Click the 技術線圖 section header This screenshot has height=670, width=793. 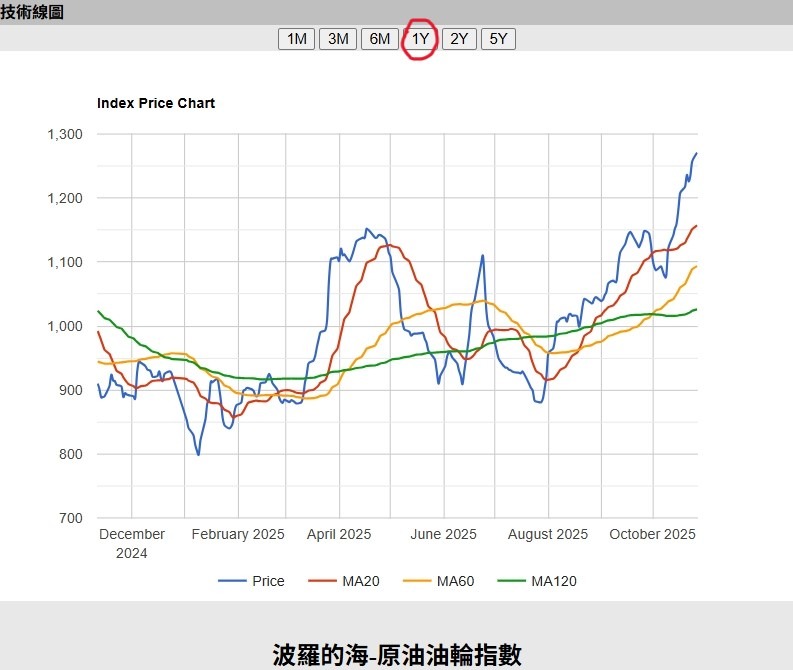click(32, 11)
